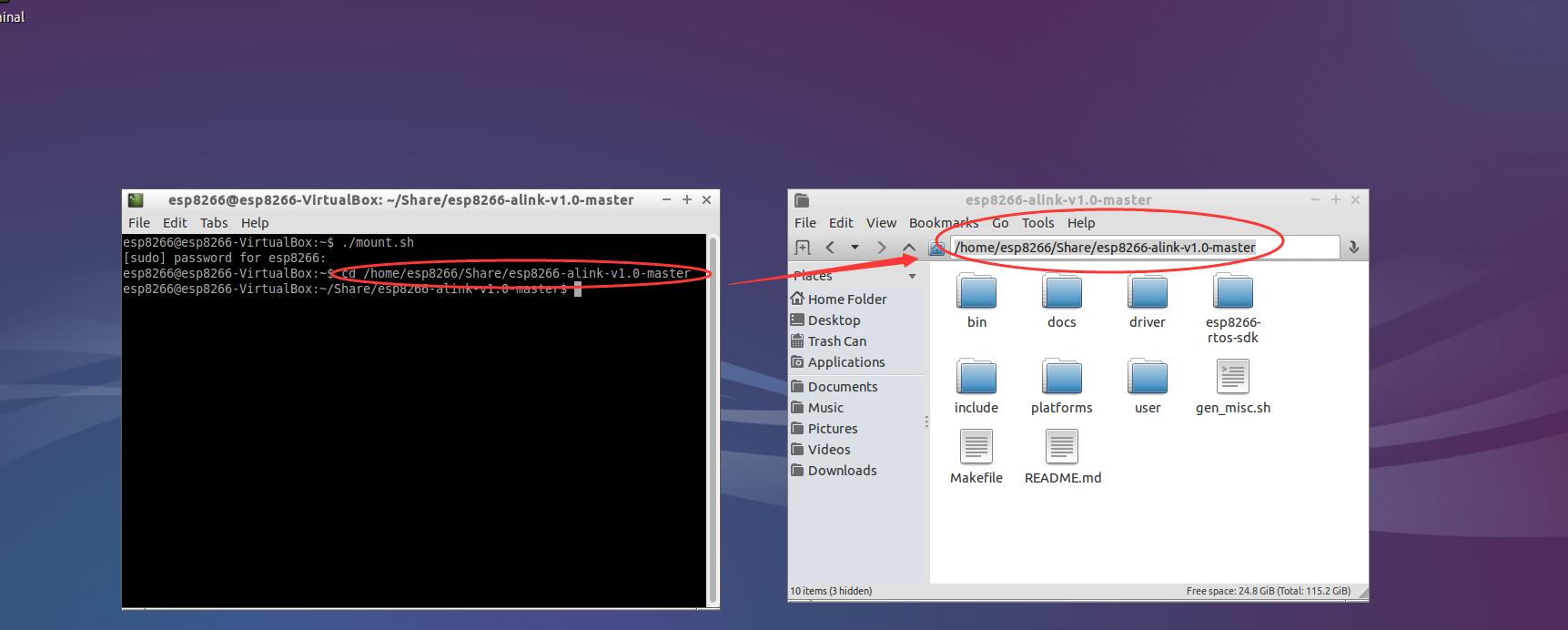1568x630 pixels.
Task: Open the Bookmarks menu
Action: coord(944,222)
